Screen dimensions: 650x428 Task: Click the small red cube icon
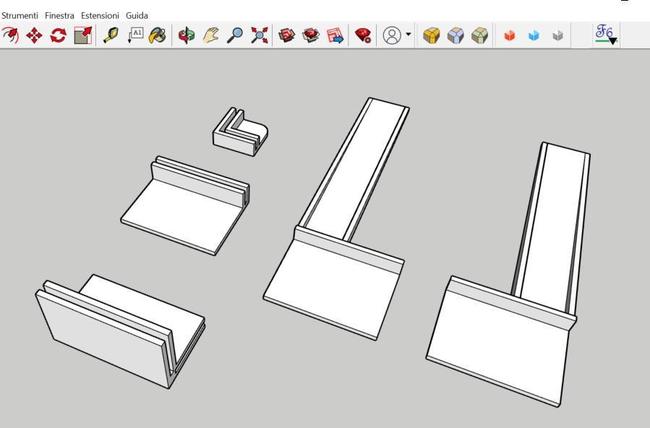point(509,36)
